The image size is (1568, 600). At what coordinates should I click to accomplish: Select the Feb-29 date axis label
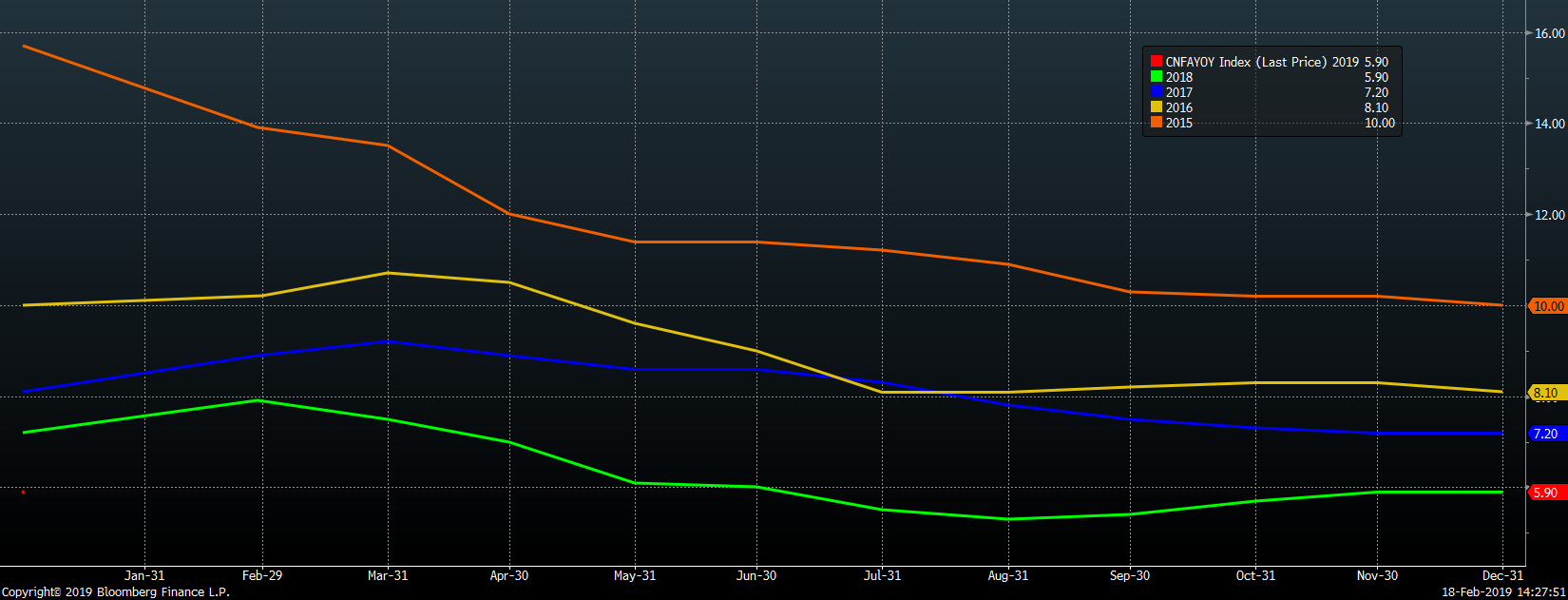(262, 575)
